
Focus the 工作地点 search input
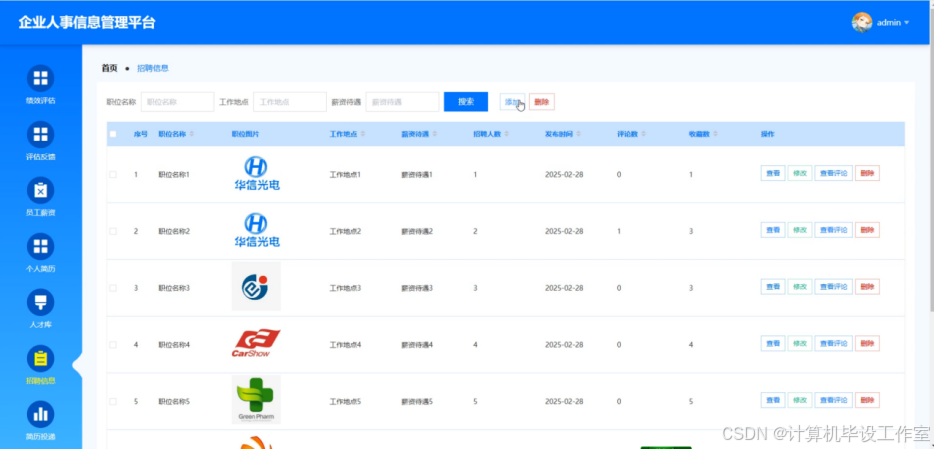coord(290,102)
